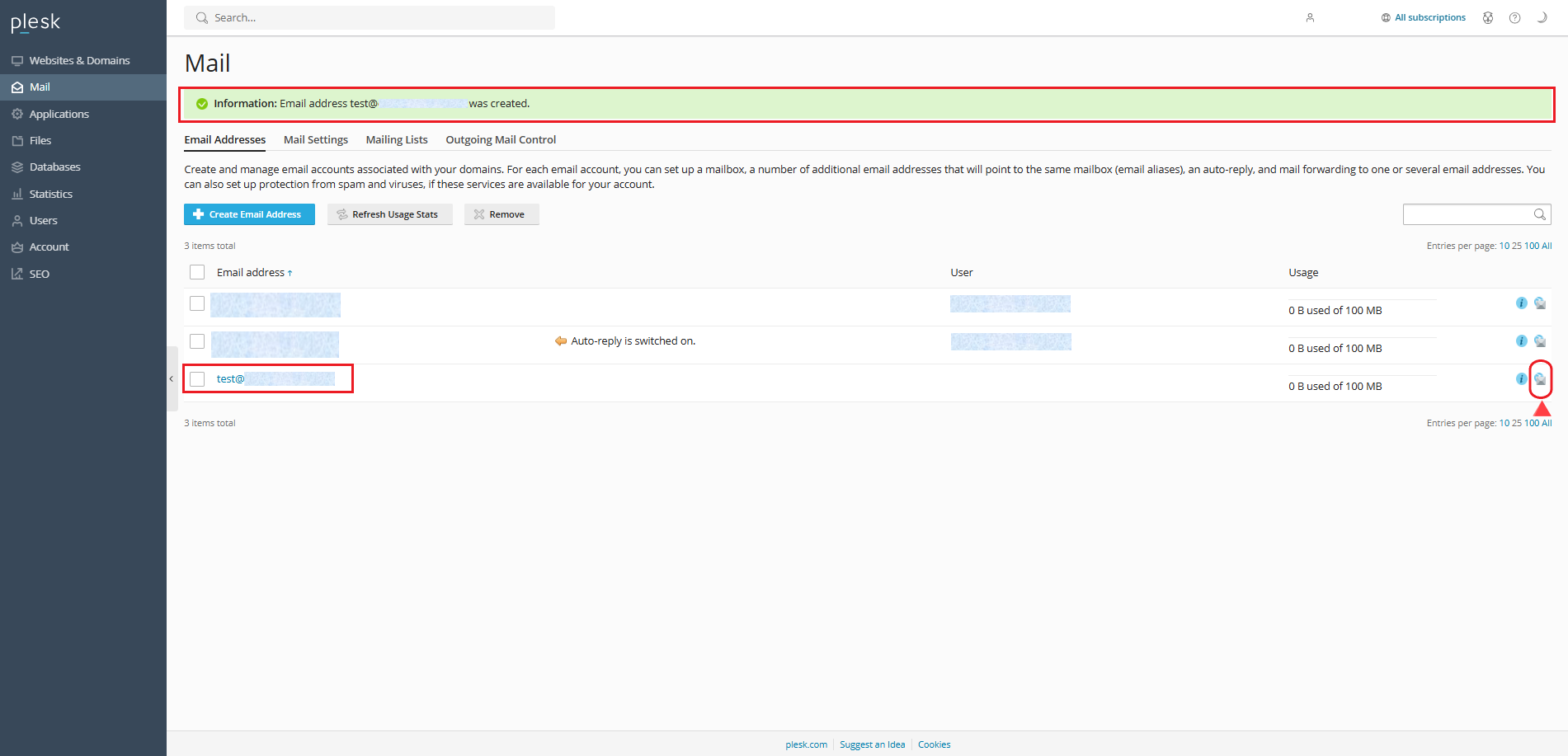Tick the select-all checkbox in table header
Image resolution: width=1568 pixels, height=756 pixels.
pyautogui.click(x=197, y=272)
